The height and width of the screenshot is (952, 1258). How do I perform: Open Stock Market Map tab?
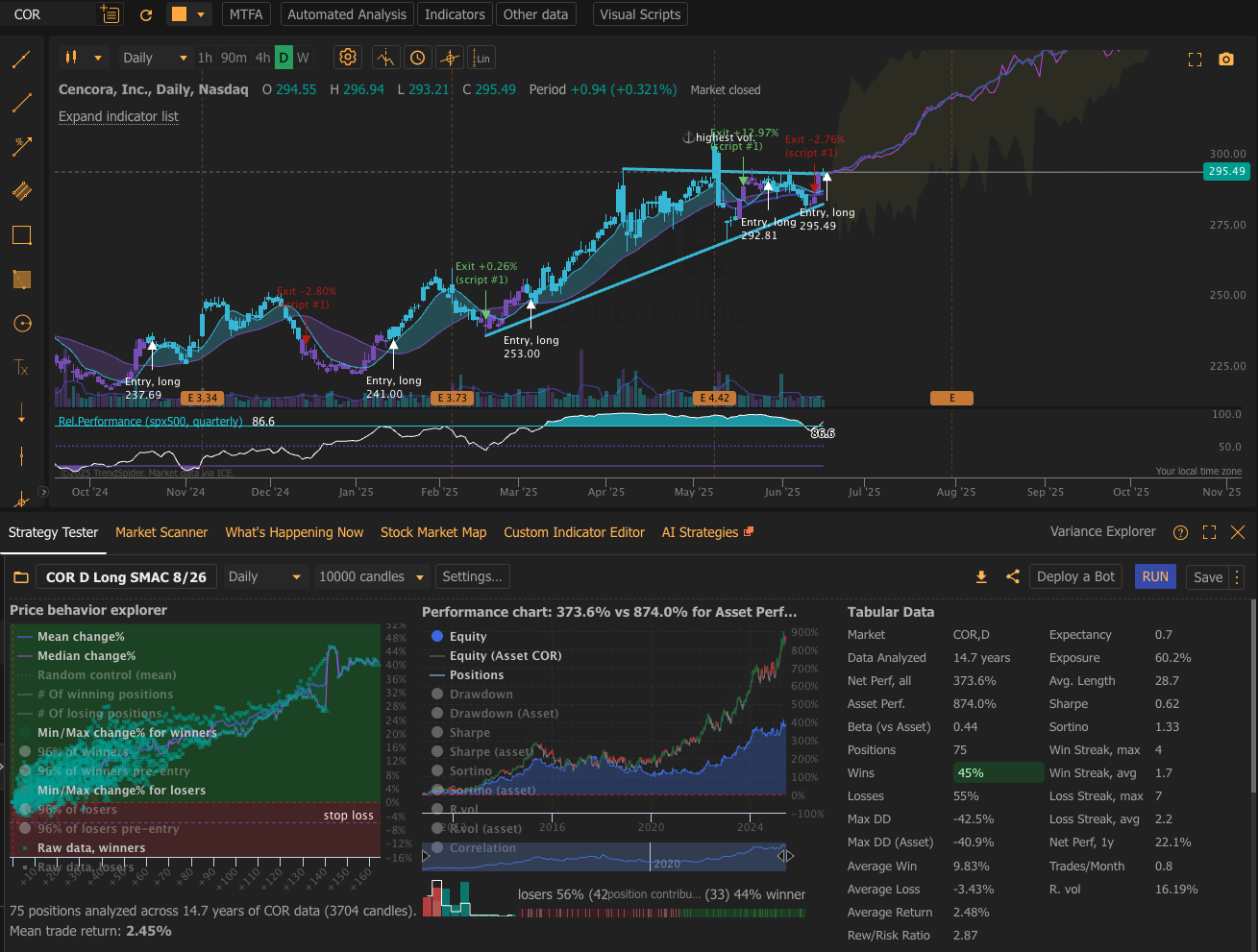pyautogui.click(x=433, y=532)
